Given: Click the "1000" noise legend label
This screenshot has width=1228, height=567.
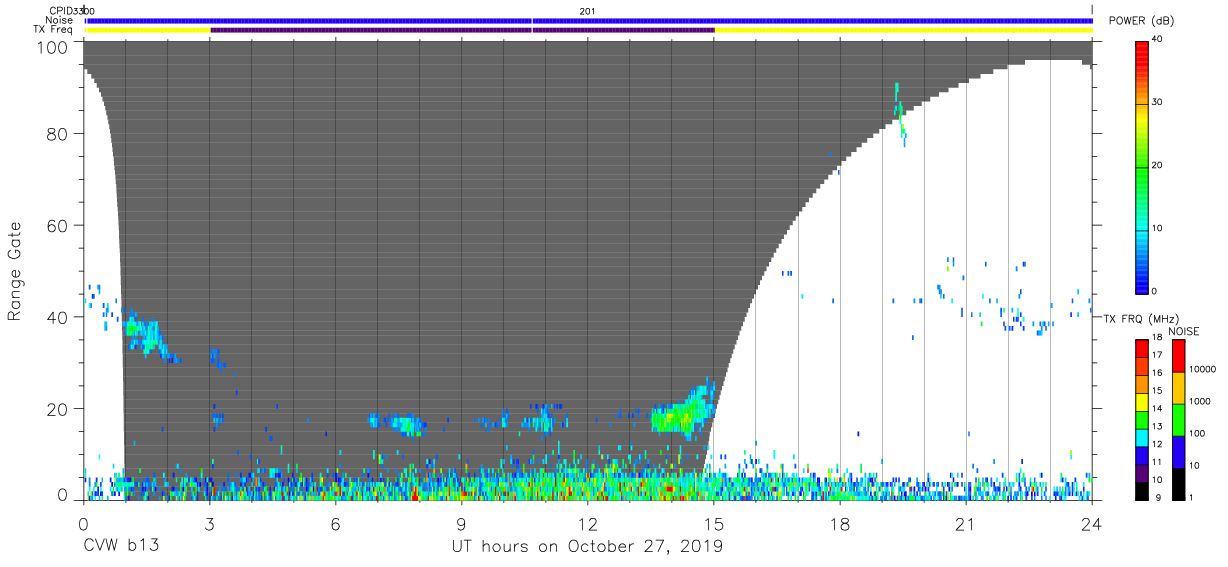Looking at the screenshot, I should (1202, 401).
